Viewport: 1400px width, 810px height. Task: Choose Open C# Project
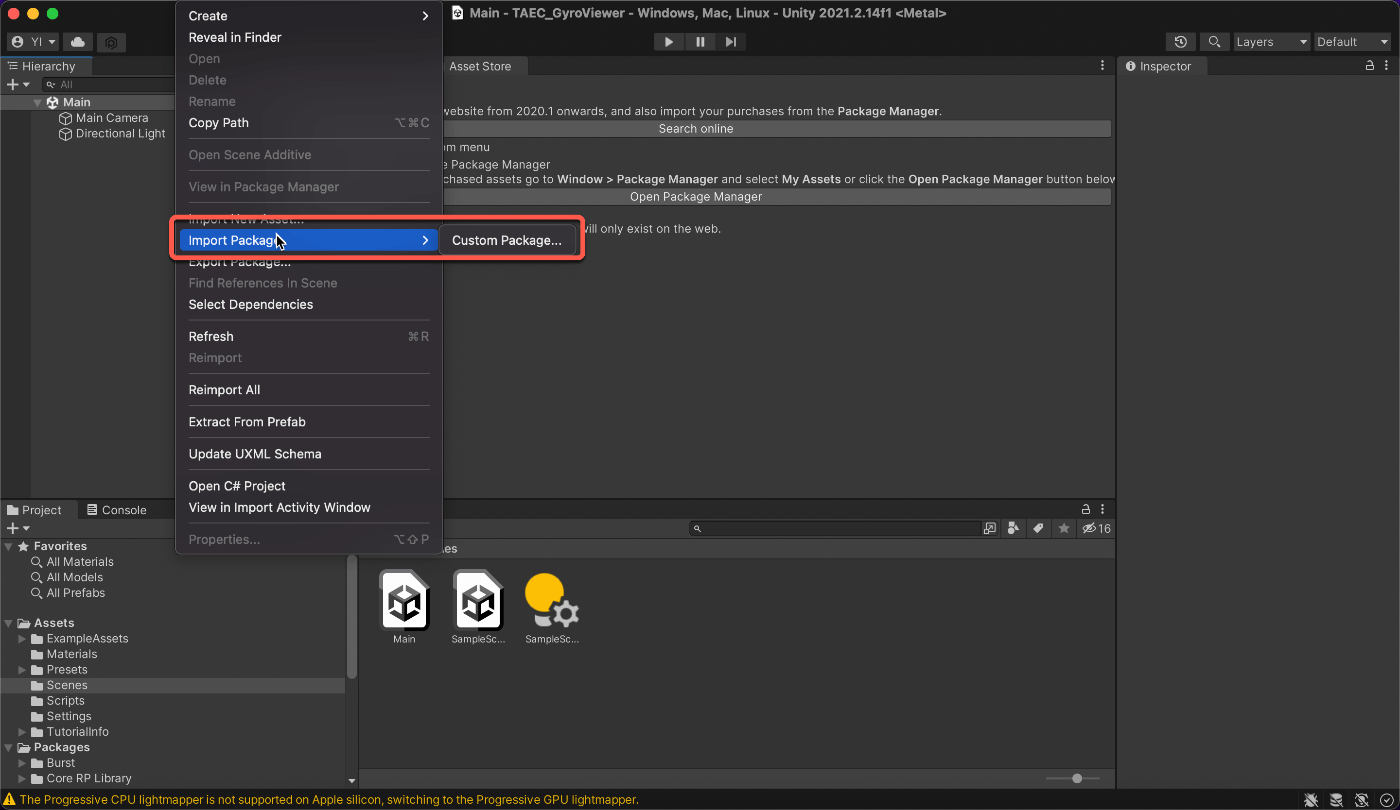pos(309,486)
